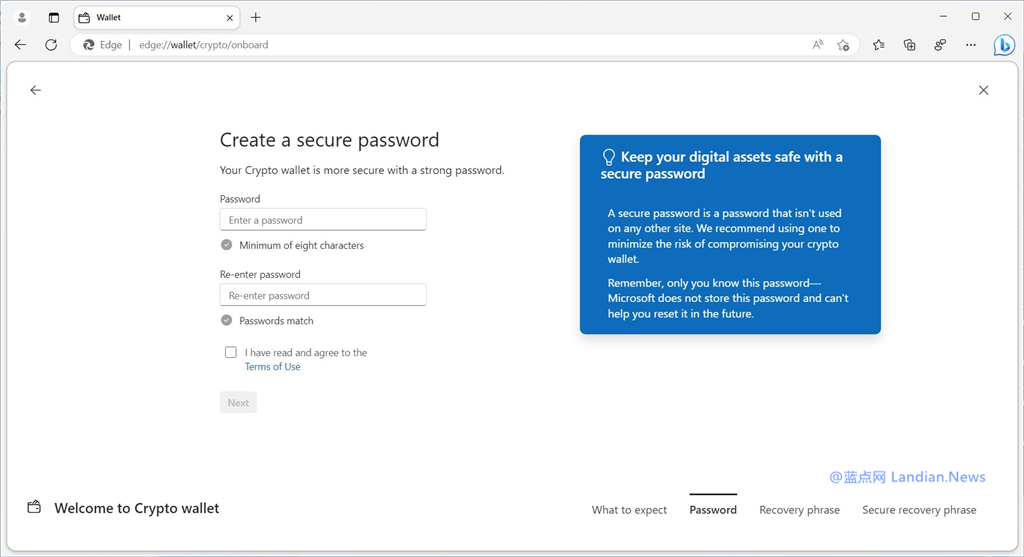Open Settings and more ellipsis menu
This screenshot has height=557, width=1024.
[970, 45]
